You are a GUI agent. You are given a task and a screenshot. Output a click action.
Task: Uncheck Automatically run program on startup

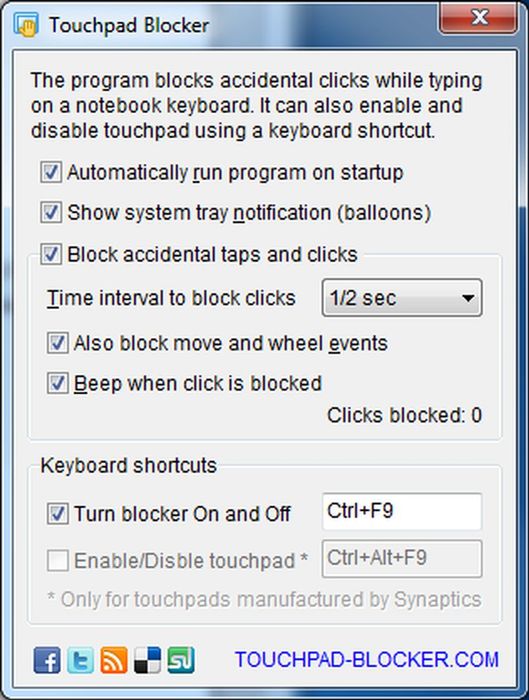(51, 172)
